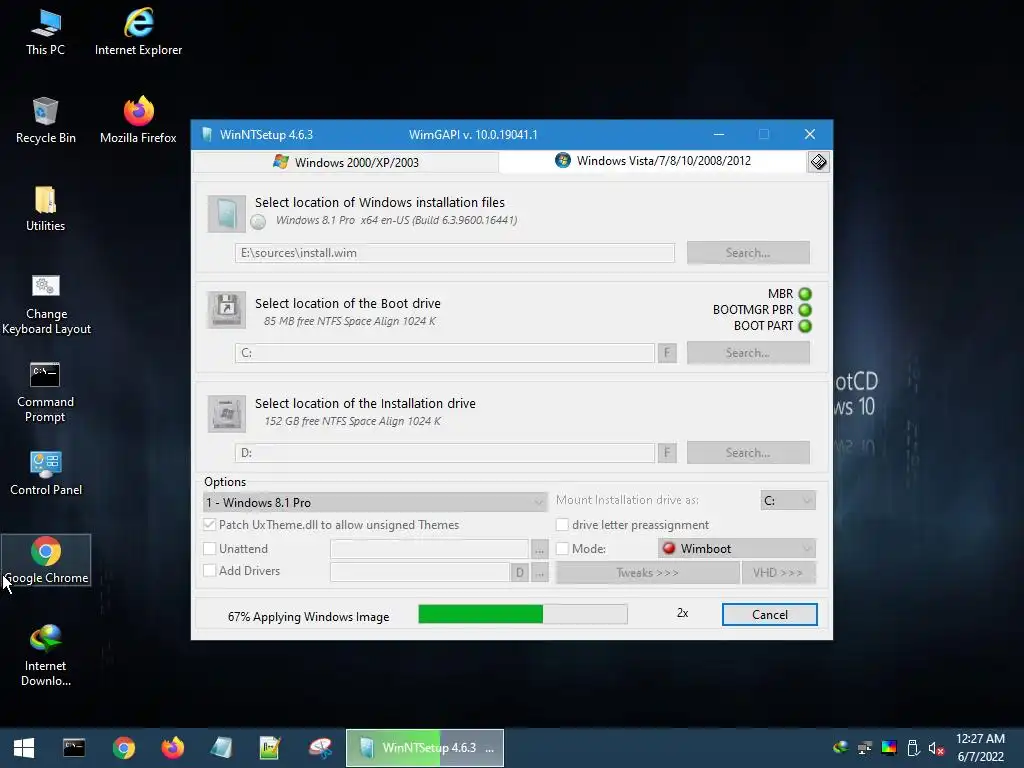This screenshot has width=1024, height=768.
Task: Enable the Mode checkbox
Action: [562, 549]
